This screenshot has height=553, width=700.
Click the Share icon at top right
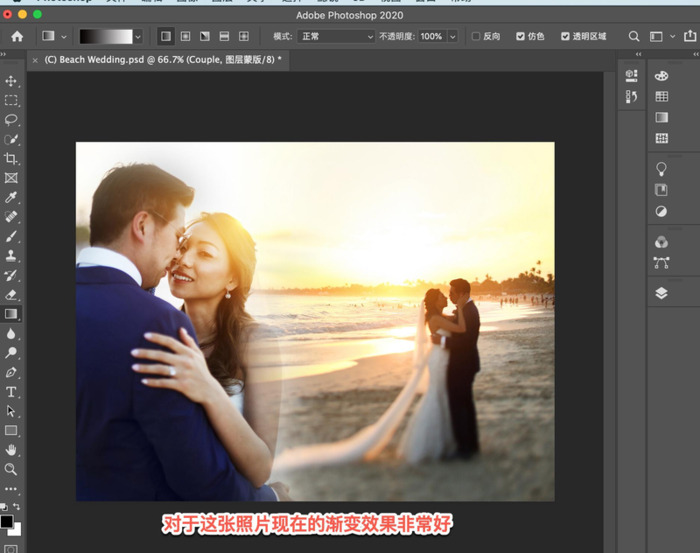pos(690,36)
